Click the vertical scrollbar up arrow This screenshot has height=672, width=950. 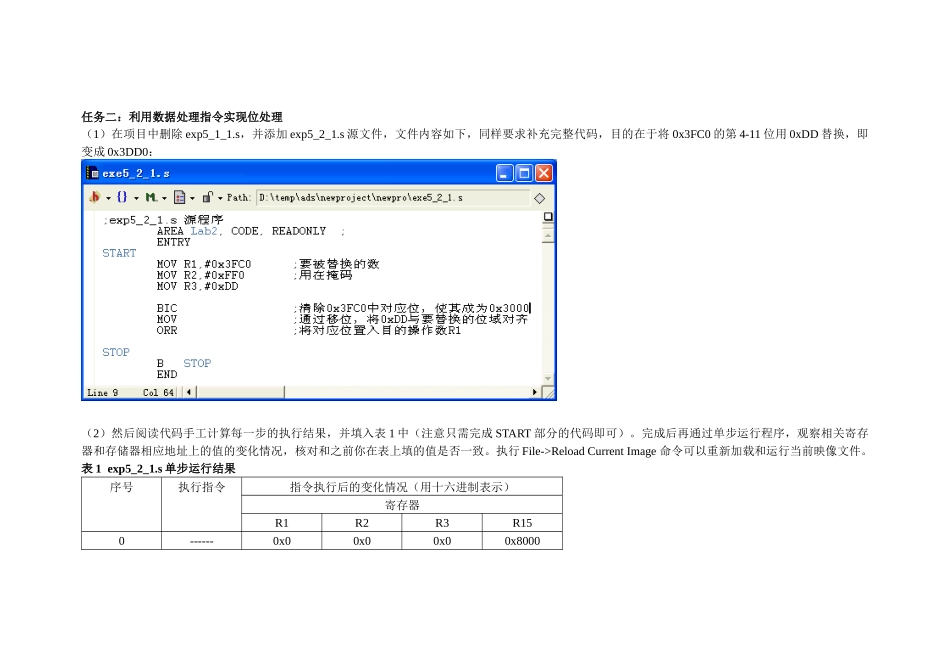(548, 236)
